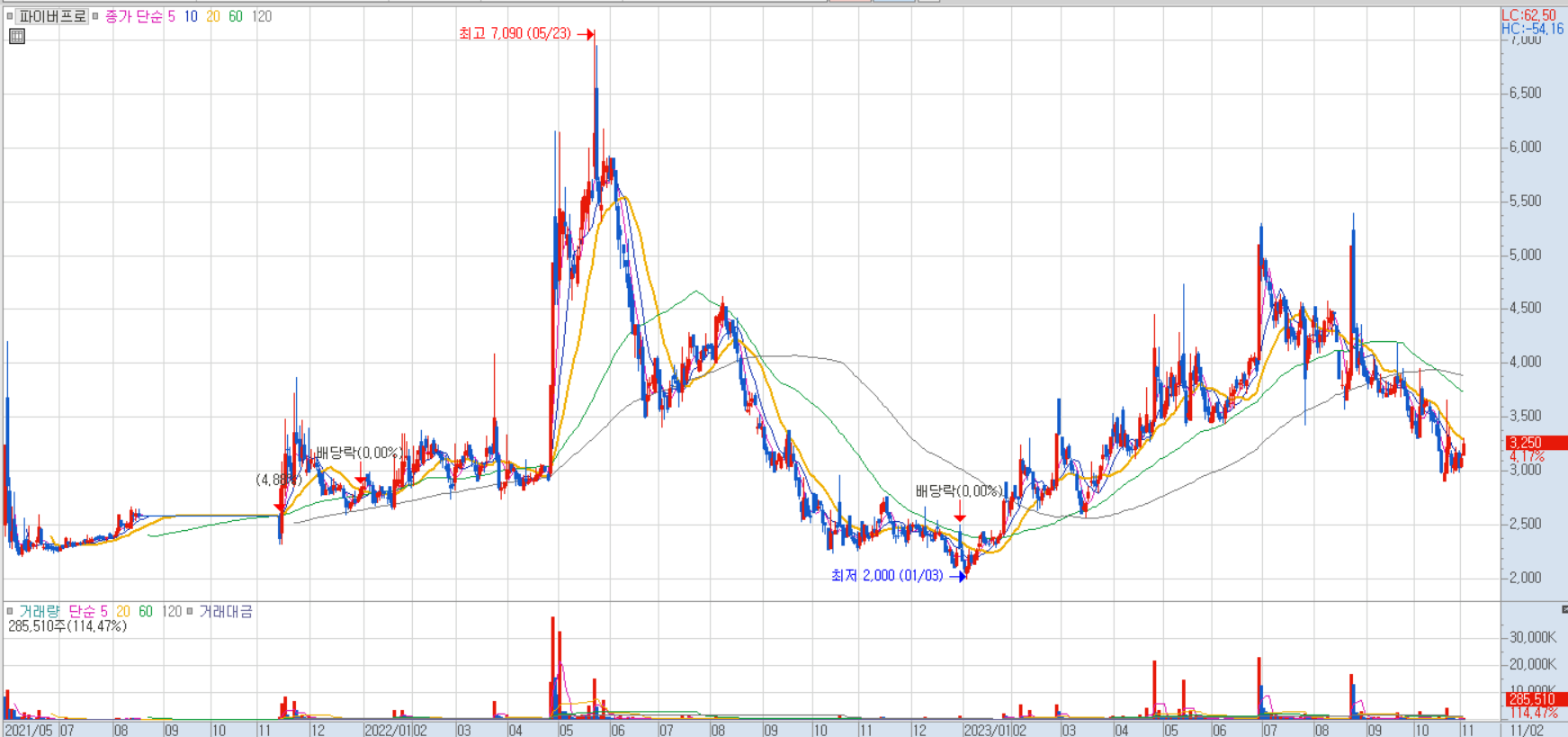
Task: Click the LC:62.50 readout
Action: pyautogui.click(x=1529, y=15)
